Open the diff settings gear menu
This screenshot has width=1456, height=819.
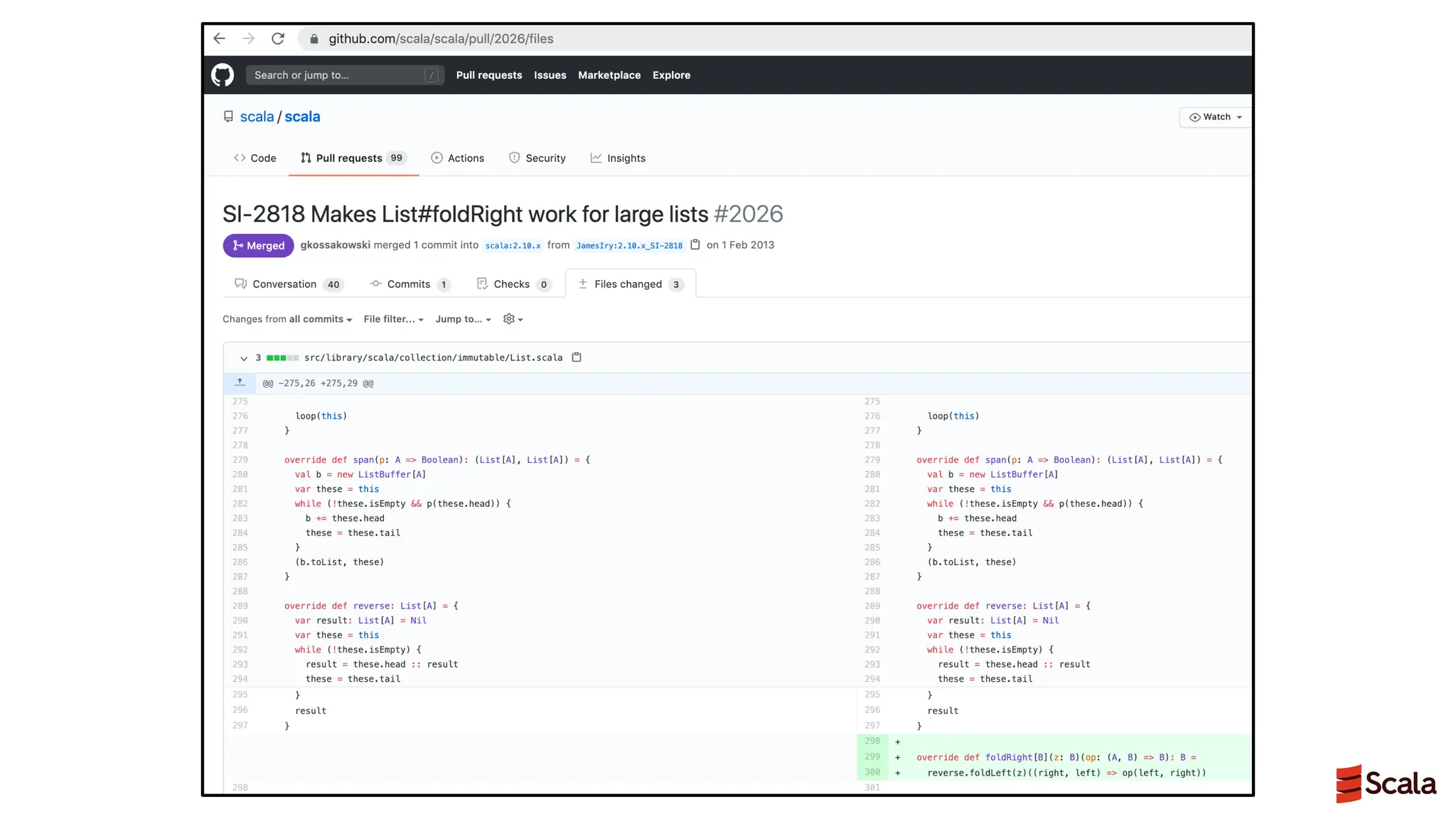513,319
